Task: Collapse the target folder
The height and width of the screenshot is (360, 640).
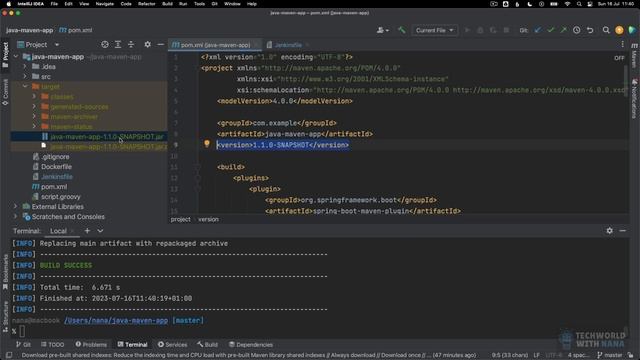Action: (x=25, y=87)
